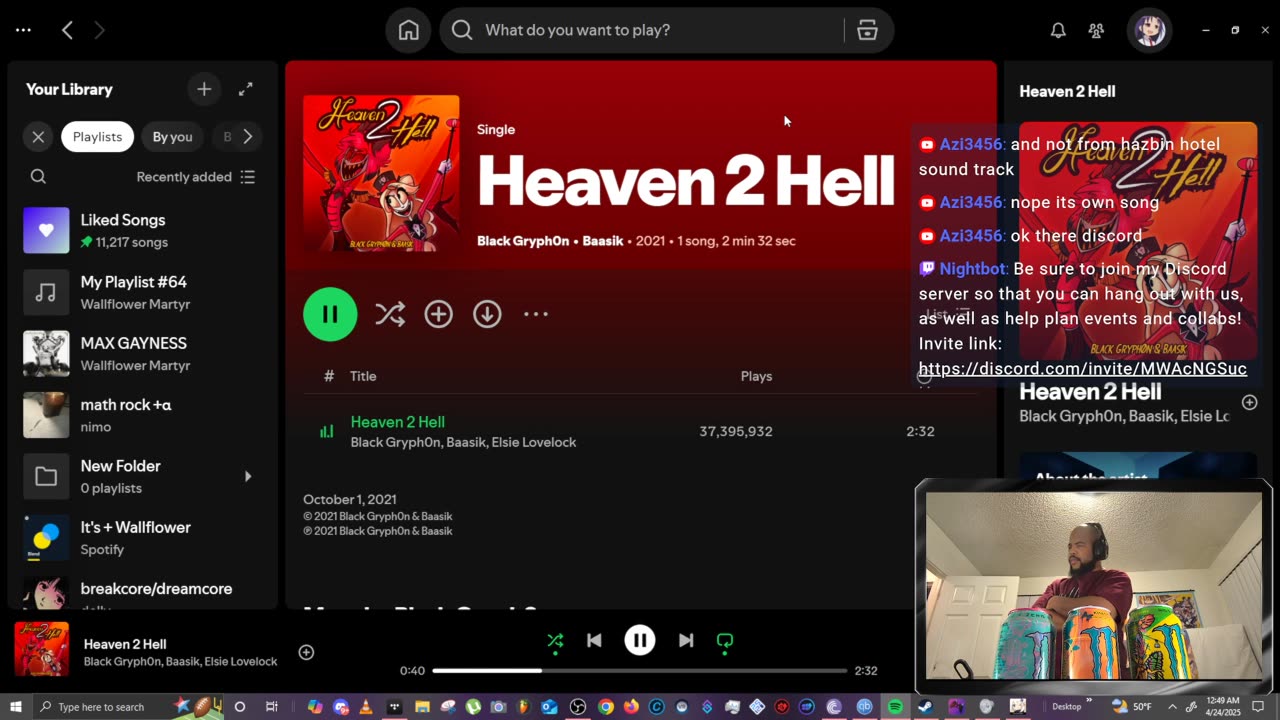The width and height of the screenshot is (1280, 720).
Task: Open the It's + Wallflower blend
Action: (142, 538)
